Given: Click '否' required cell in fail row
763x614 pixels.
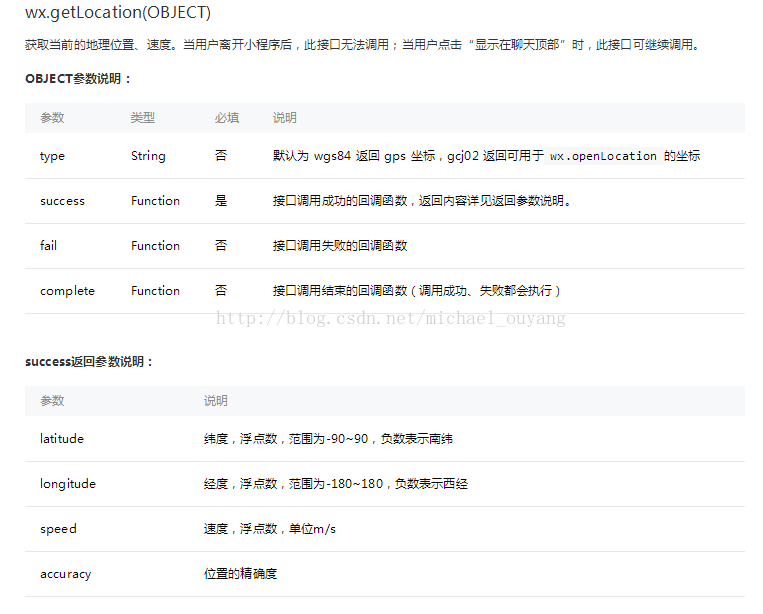Looking at the screenshot, I should click(x=221, y=245).
